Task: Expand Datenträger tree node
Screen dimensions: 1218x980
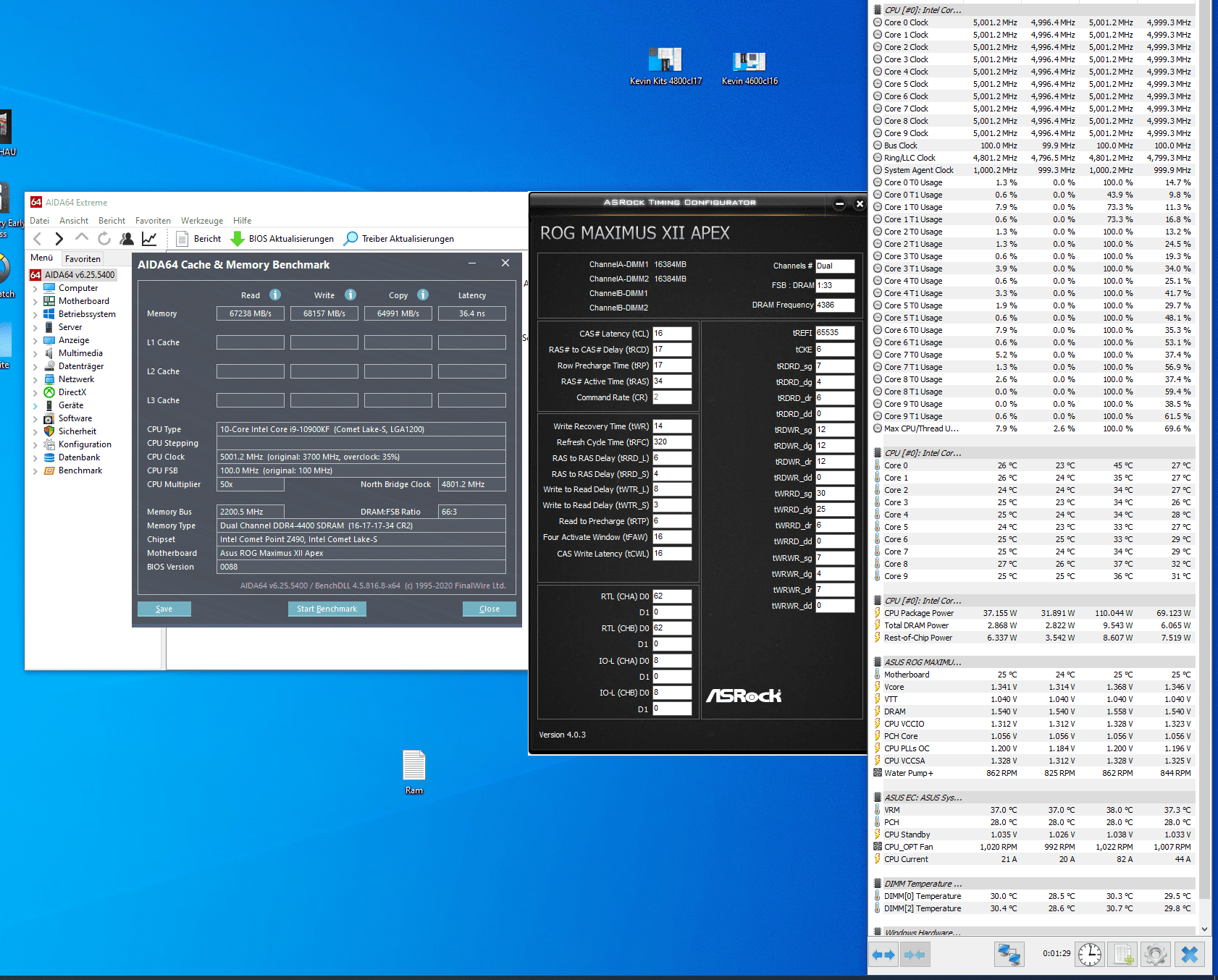Action: click(x=35, y=367)
